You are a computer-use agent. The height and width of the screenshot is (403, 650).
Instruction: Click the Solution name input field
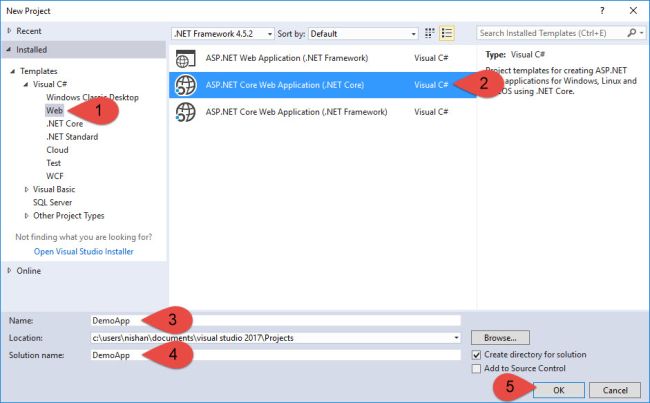coord(276,355)
